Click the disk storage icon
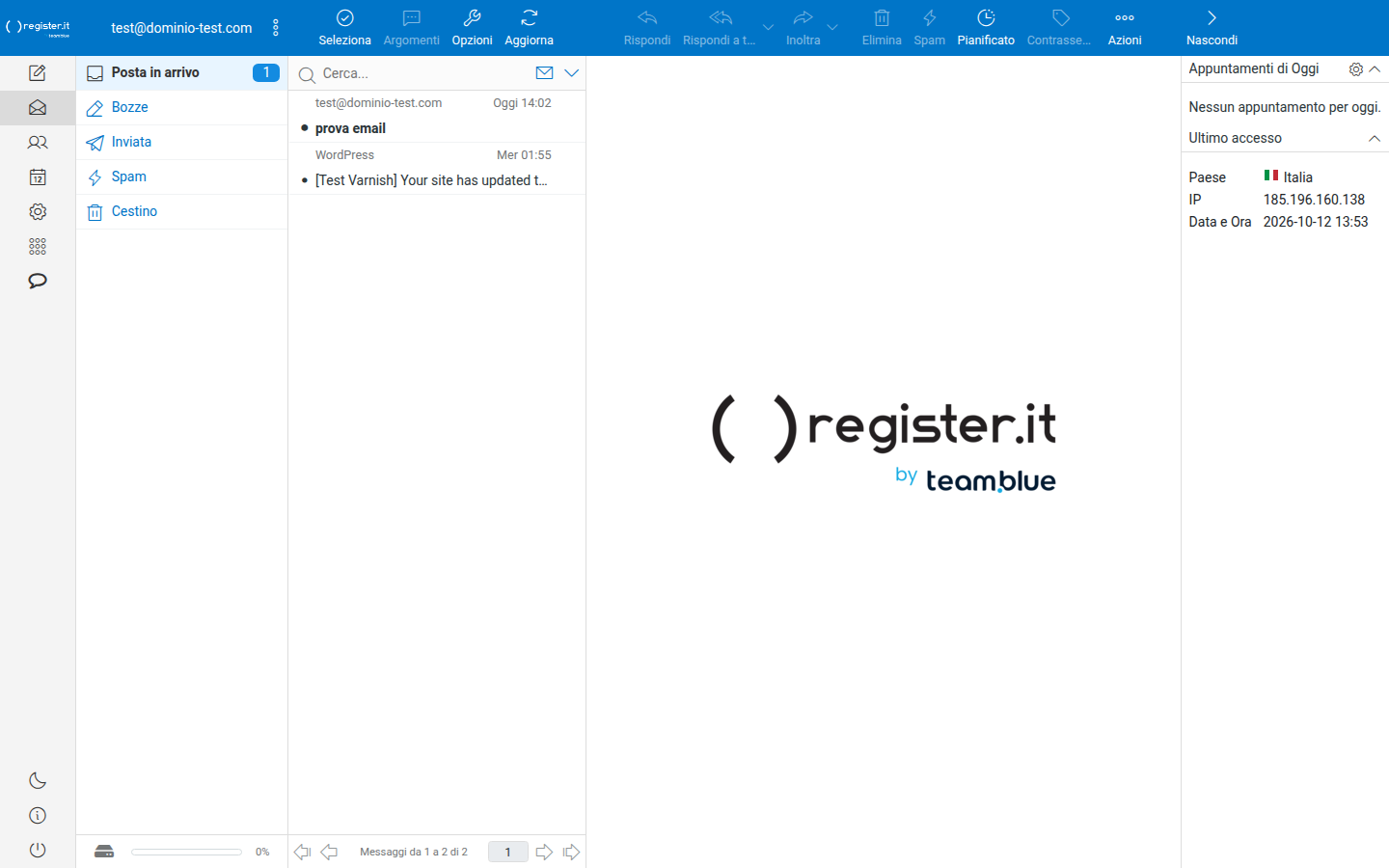This screenshot has height=868, width=1389. (x=104, y=852)
